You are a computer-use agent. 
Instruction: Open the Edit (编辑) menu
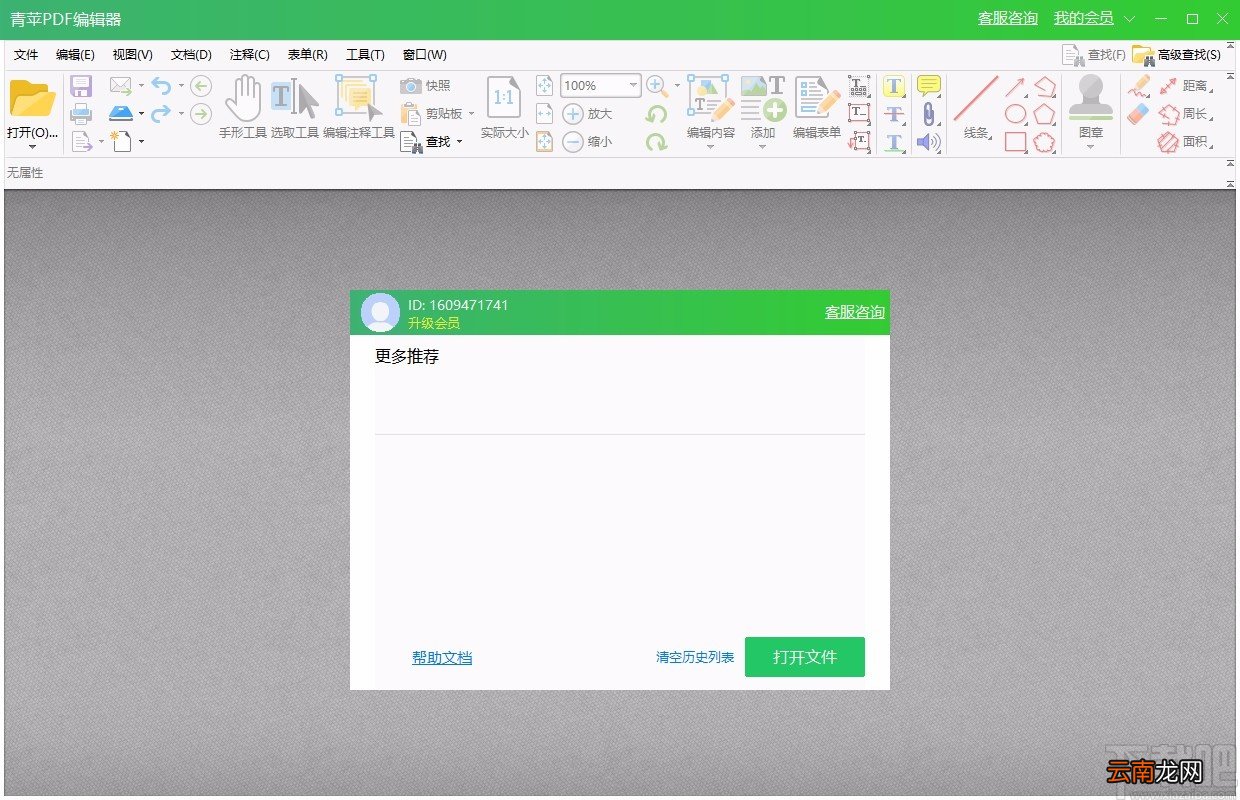[75, 55]
